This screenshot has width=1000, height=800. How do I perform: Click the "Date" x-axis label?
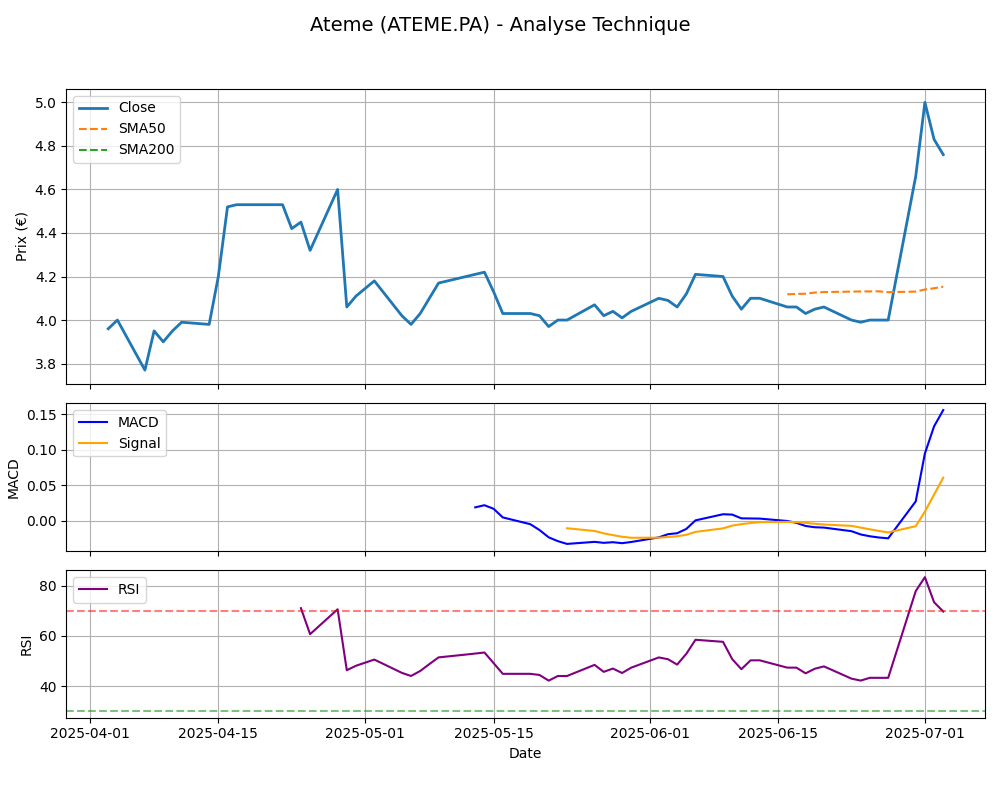(x=525, y=753)
